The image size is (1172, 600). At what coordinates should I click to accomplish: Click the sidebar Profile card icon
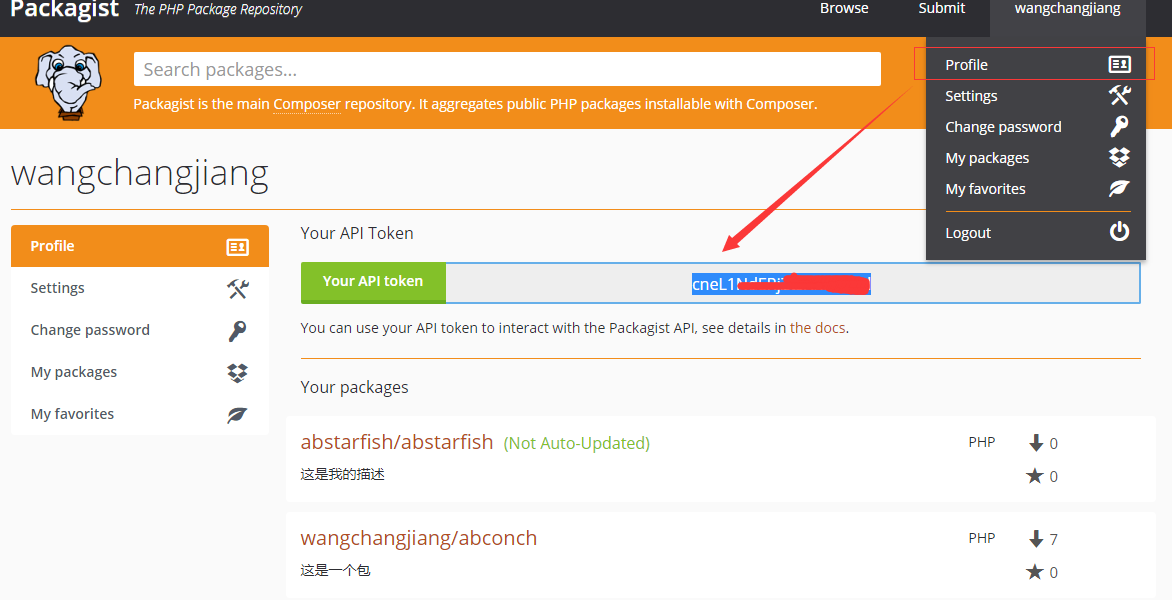(238, 247)
